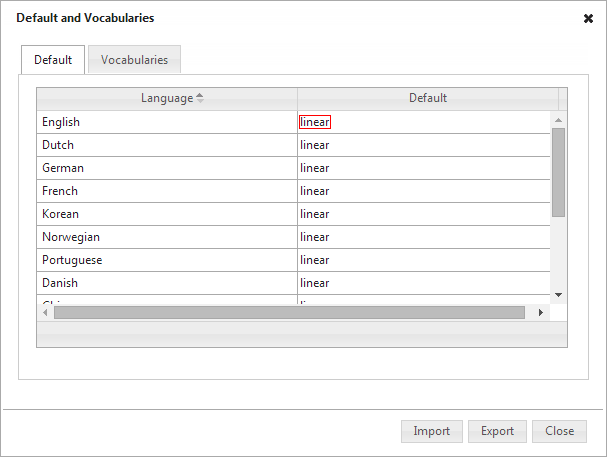Click the horizontal scrollbar right arrow
The height and width of the screenshot is (457, 607).
pos(541,312)
